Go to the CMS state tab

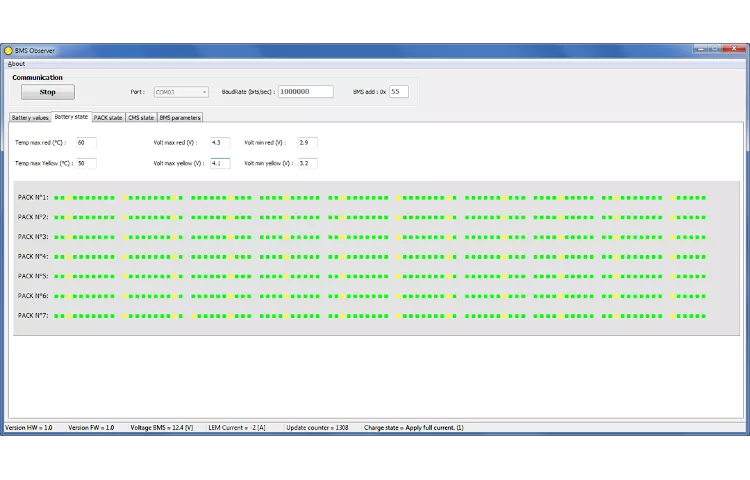tap(141, 118)
